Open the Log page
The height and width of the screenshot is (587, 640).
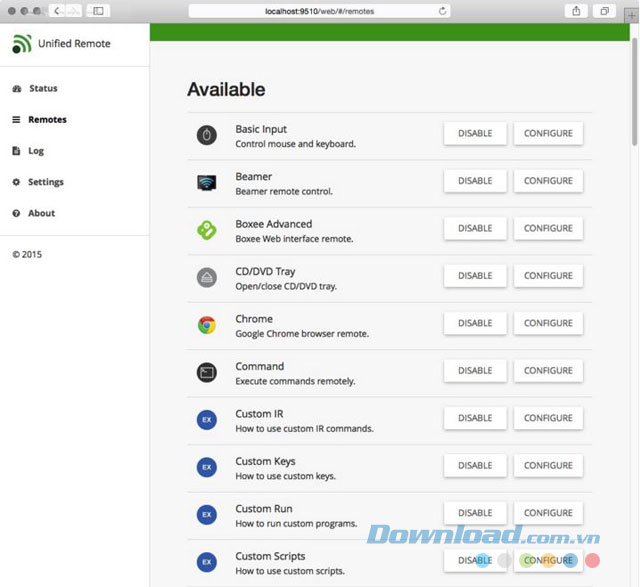(36, 151)
